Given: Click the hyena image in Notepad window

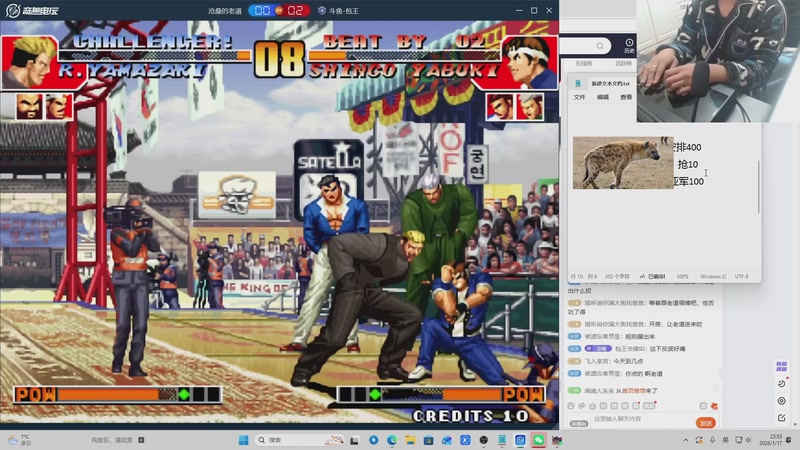Looking at the screenshot, I should click(623, 163).
